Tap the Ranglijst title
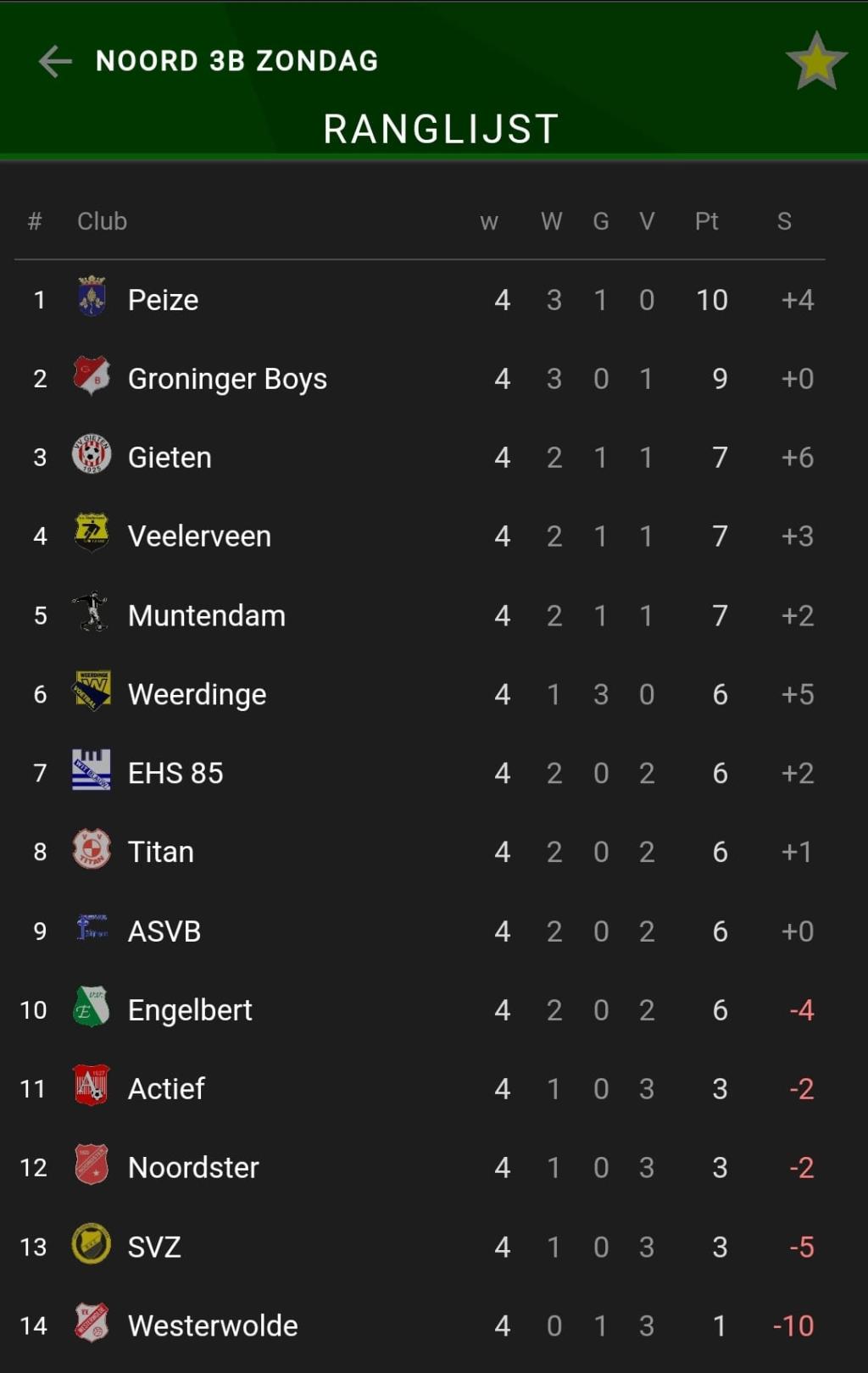 pos(441,130)
